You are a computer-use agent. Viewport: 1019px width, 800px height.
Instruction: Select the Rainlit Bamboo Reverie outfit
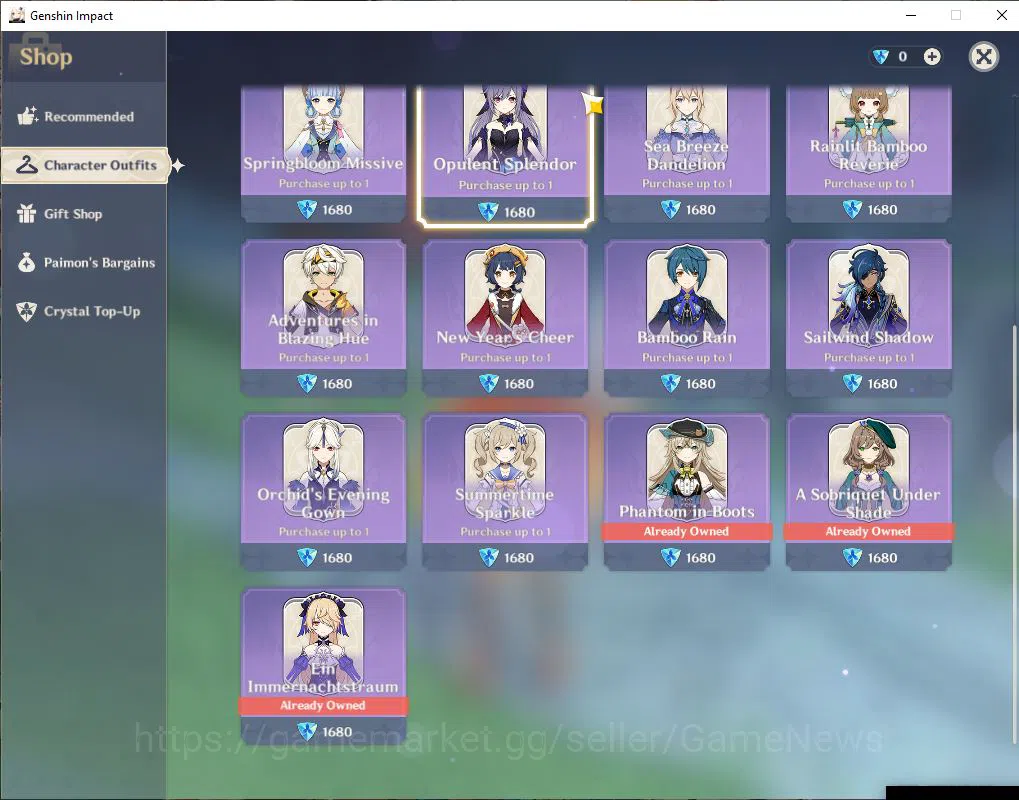point(869,154)
